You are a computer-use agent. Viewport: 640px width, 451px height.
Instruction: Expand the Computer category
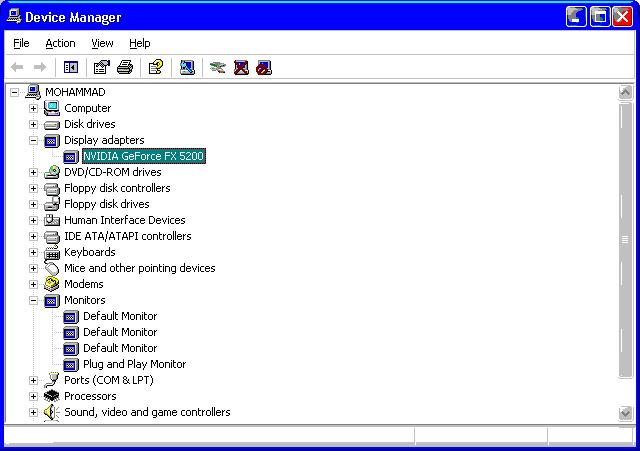point(33,109)
